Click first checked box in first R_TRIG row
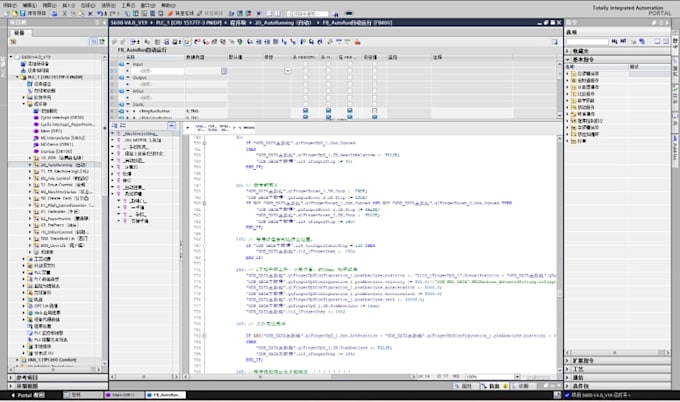Image resolution: width=680 pixels, height=402 pixels. coord(305,111)
